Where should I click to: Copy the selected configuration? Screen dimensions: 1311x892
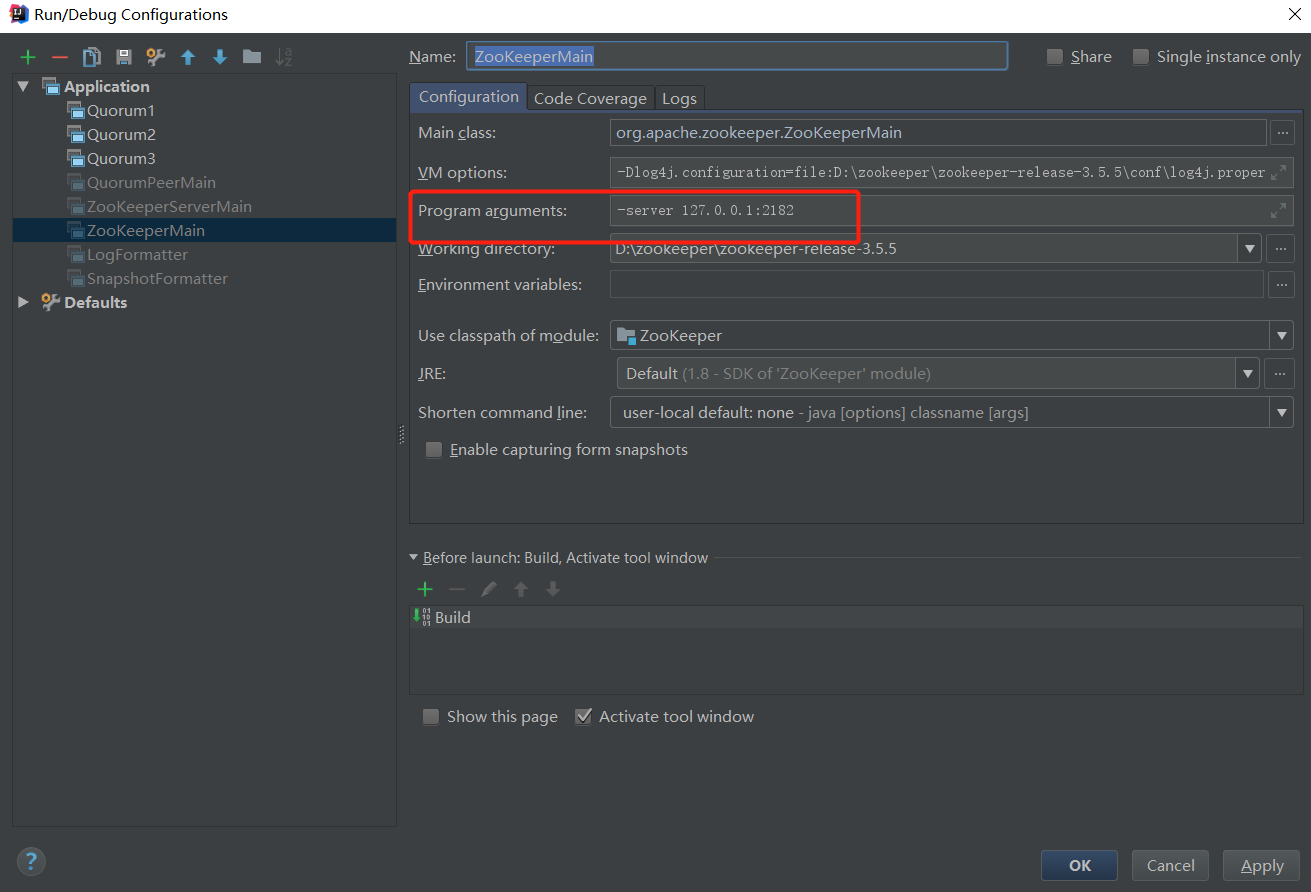tap(92, 57)
